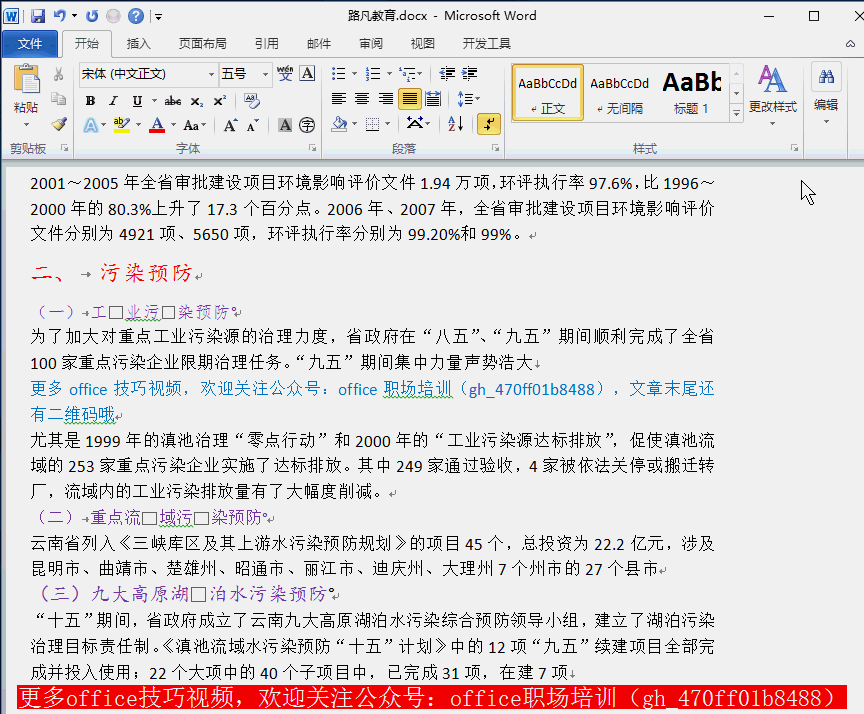
Task: Toggle Italic formatting
Action: 113,101
